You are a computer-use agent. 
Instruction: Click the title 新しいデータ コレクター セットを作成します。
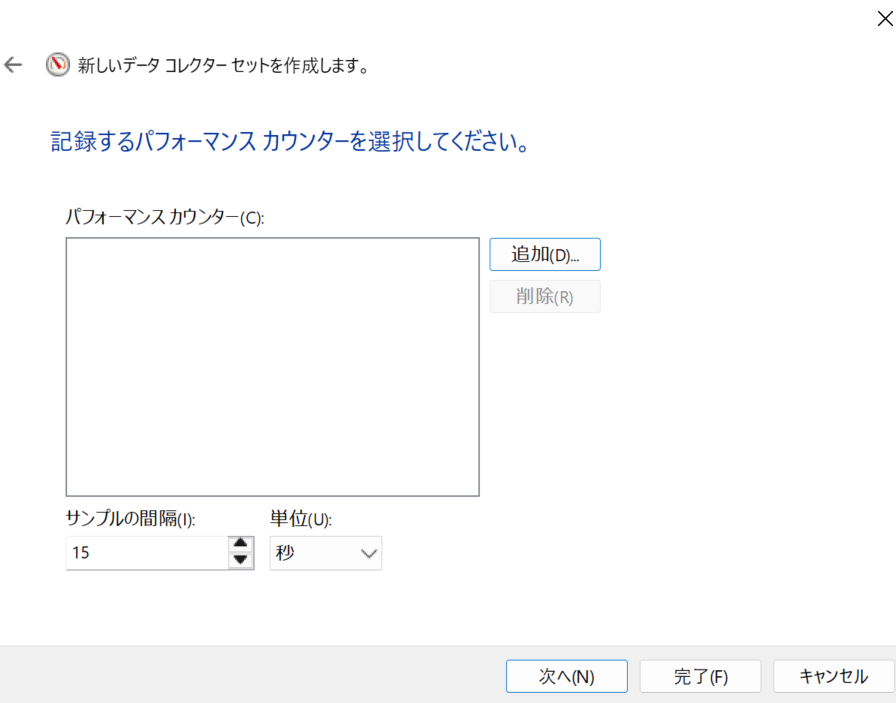[x=223, y=66]
